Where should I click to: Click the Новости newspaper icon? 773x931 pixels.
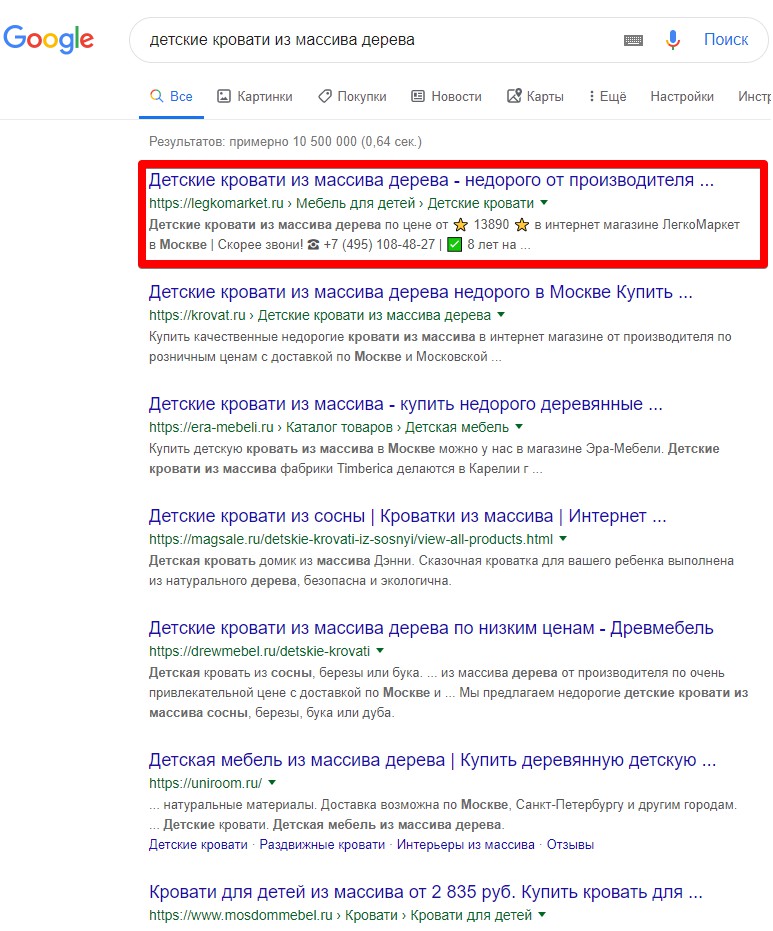tap(418, 96)
